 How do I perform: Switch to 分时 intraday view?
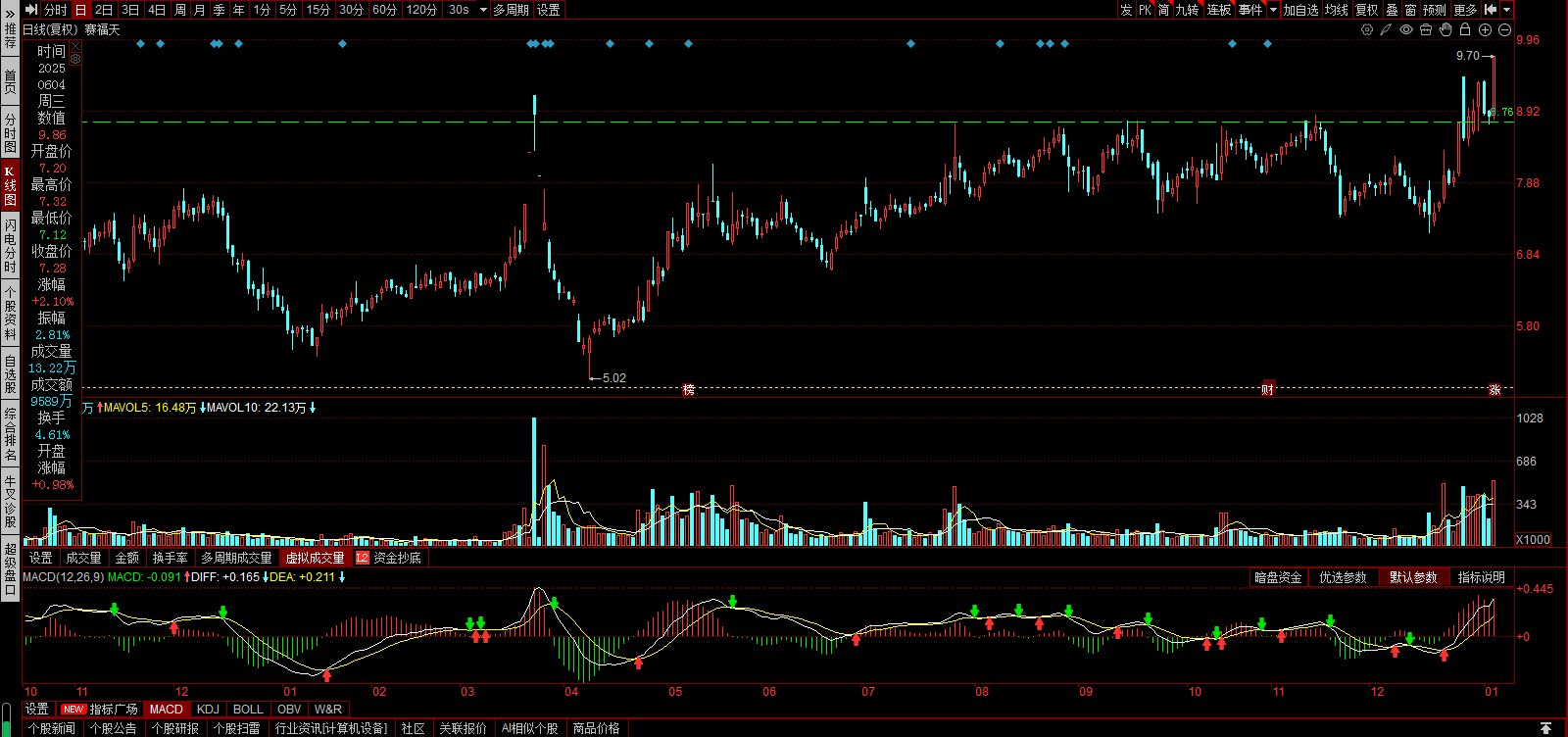click(56, 10)
